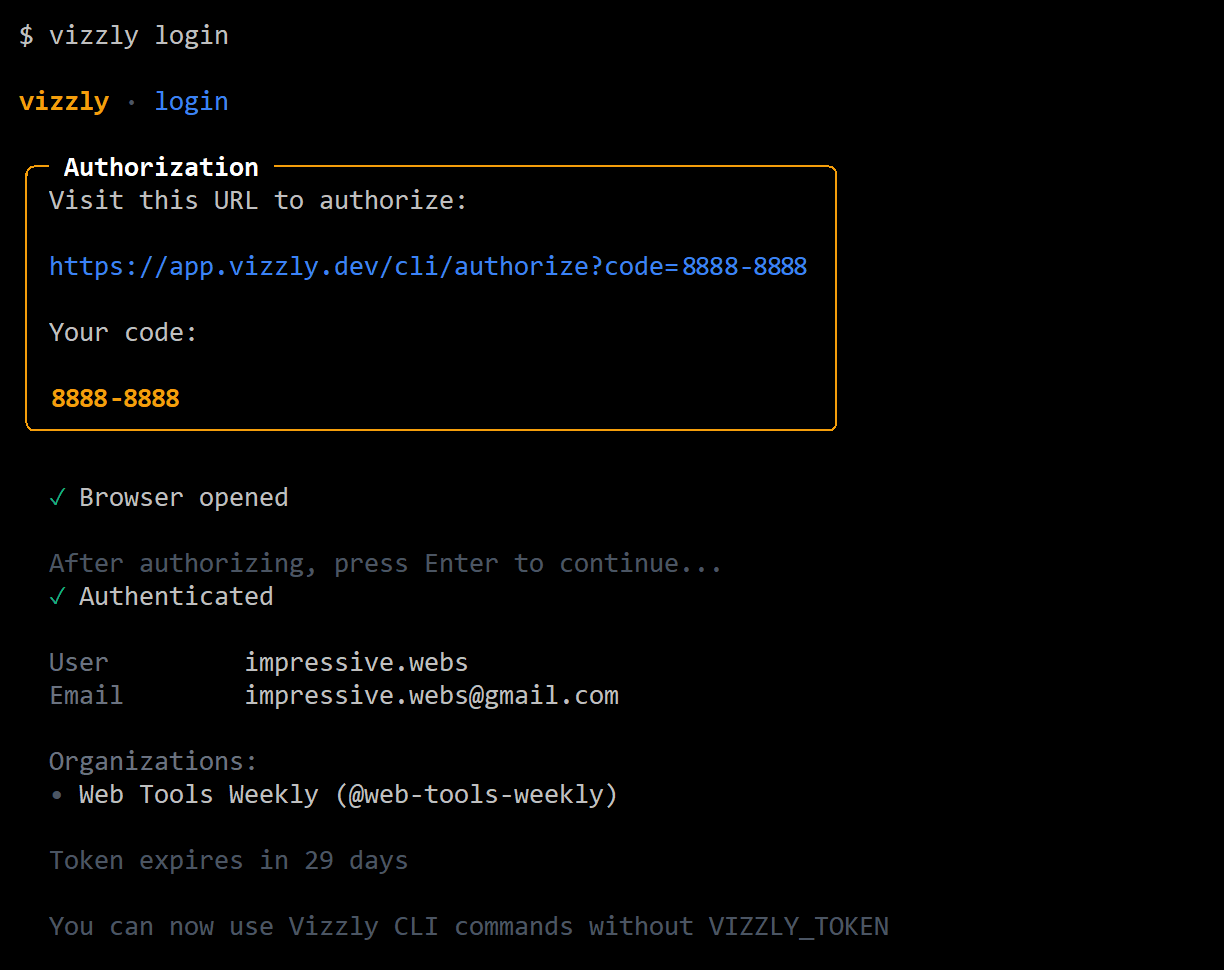This screenshot has width=1224, height=970.
Task: Click the press Enter to continue message
Action: (385, 563)
